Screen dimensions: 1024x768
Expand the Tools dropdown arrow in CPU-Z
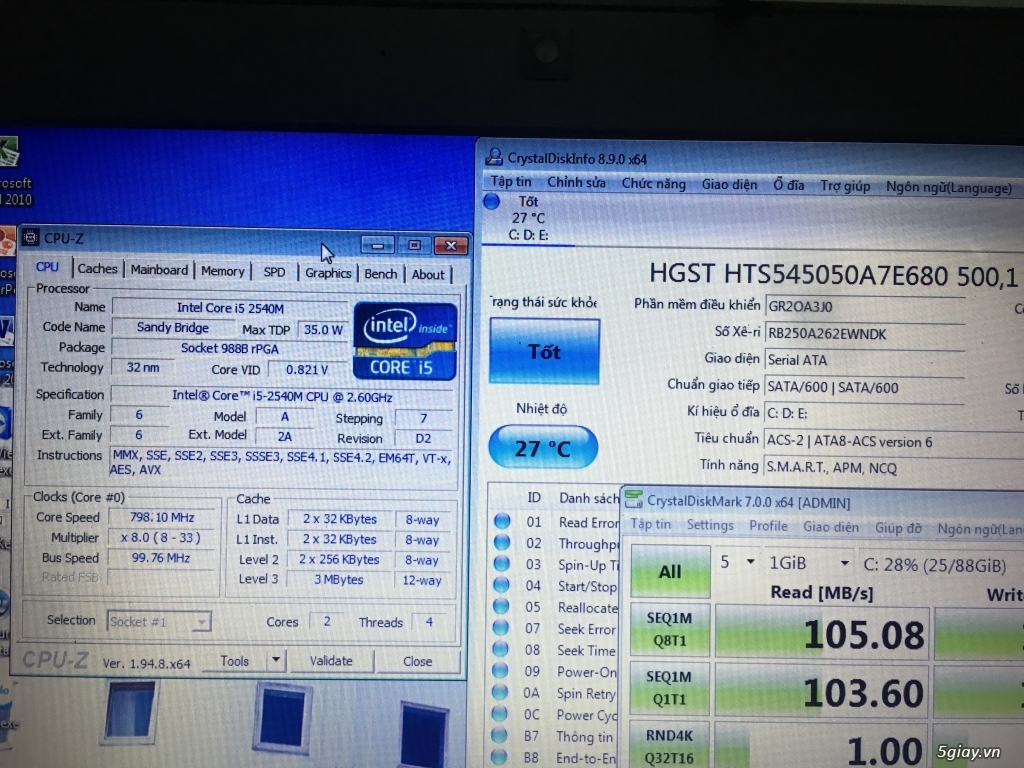[276, 661]
